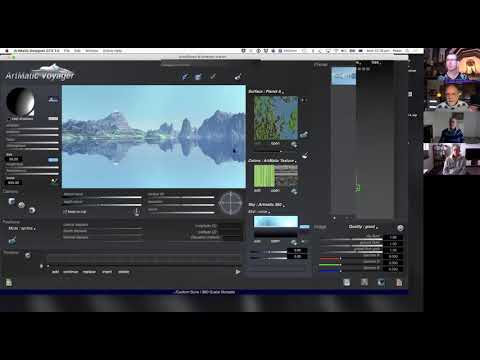Click the circular crosshair compass control
This screenshot has height=360, width=480.
tap(230, 203)
